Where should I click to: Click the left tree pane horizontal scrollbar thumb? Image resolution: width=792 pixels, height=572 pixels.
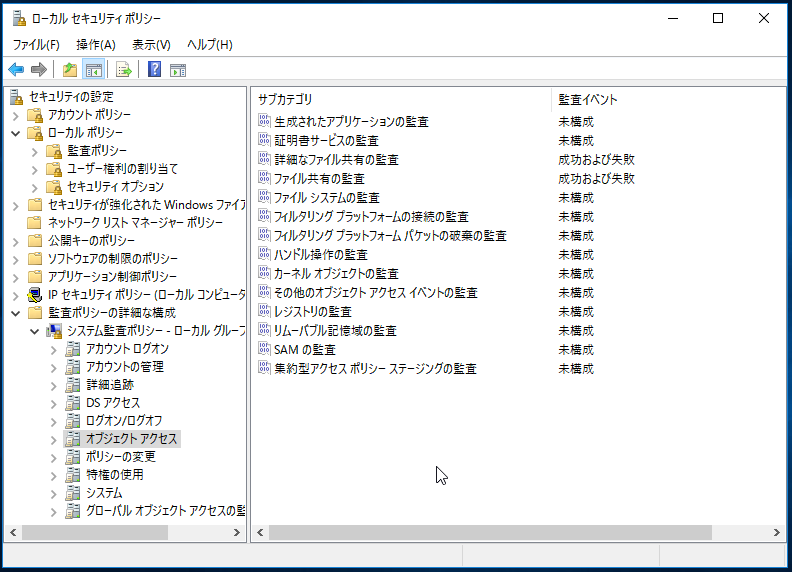[95, 532]
